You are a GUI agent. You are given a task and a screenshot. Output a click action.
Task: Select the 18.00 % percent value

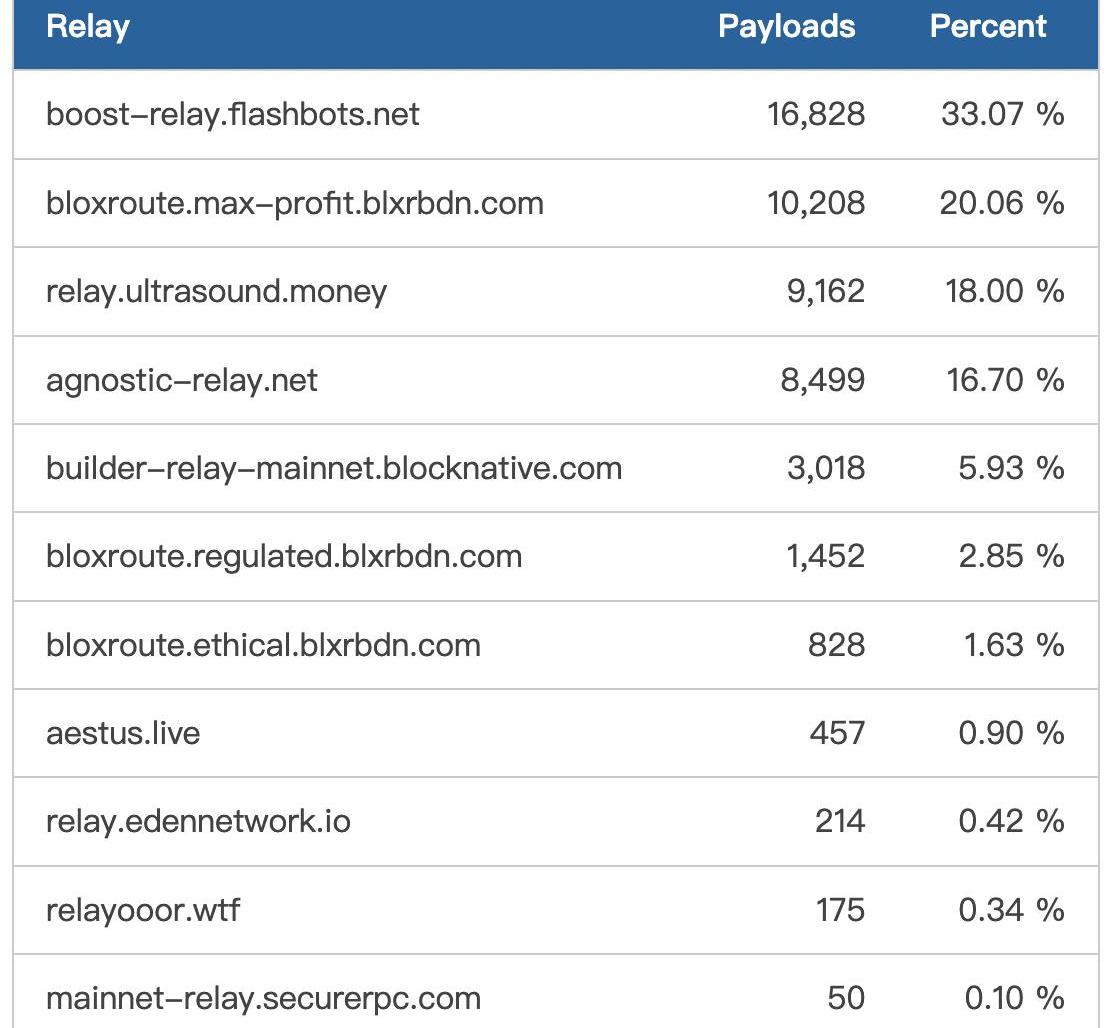[x=1004, y=292]
